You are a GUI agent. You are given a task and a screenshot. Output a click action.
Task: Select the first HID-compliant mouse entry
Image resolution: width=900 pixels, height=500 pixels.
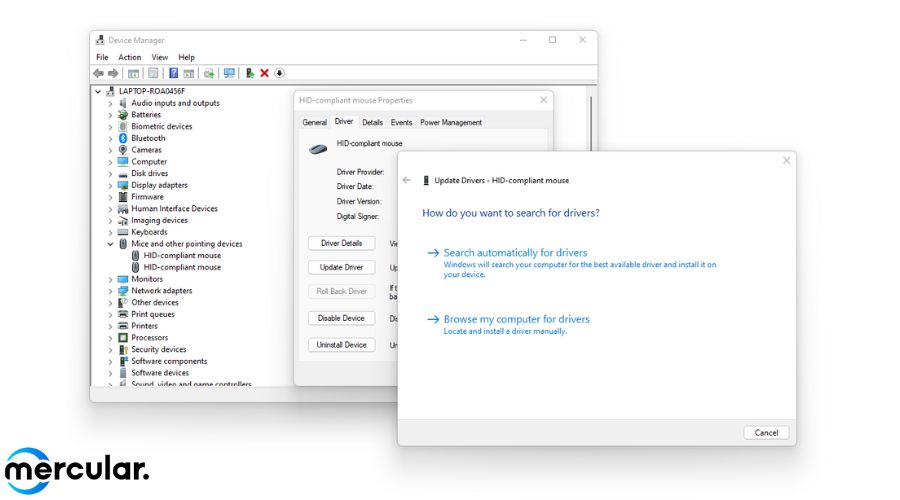tap(182, 255)
